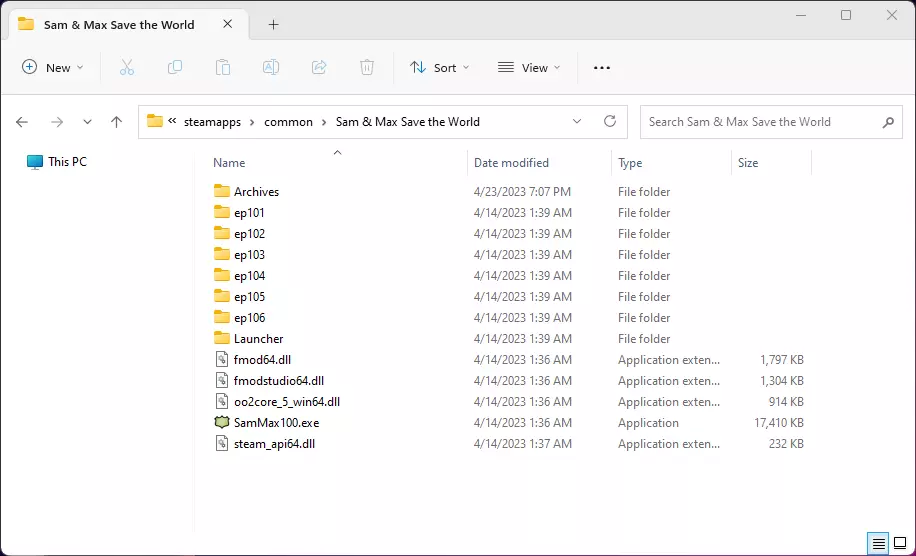Image resolution: width=916 pixels, height=556 pixels.
Task: Click the Paste clipboard icon
Action: [x=223, y=68]
